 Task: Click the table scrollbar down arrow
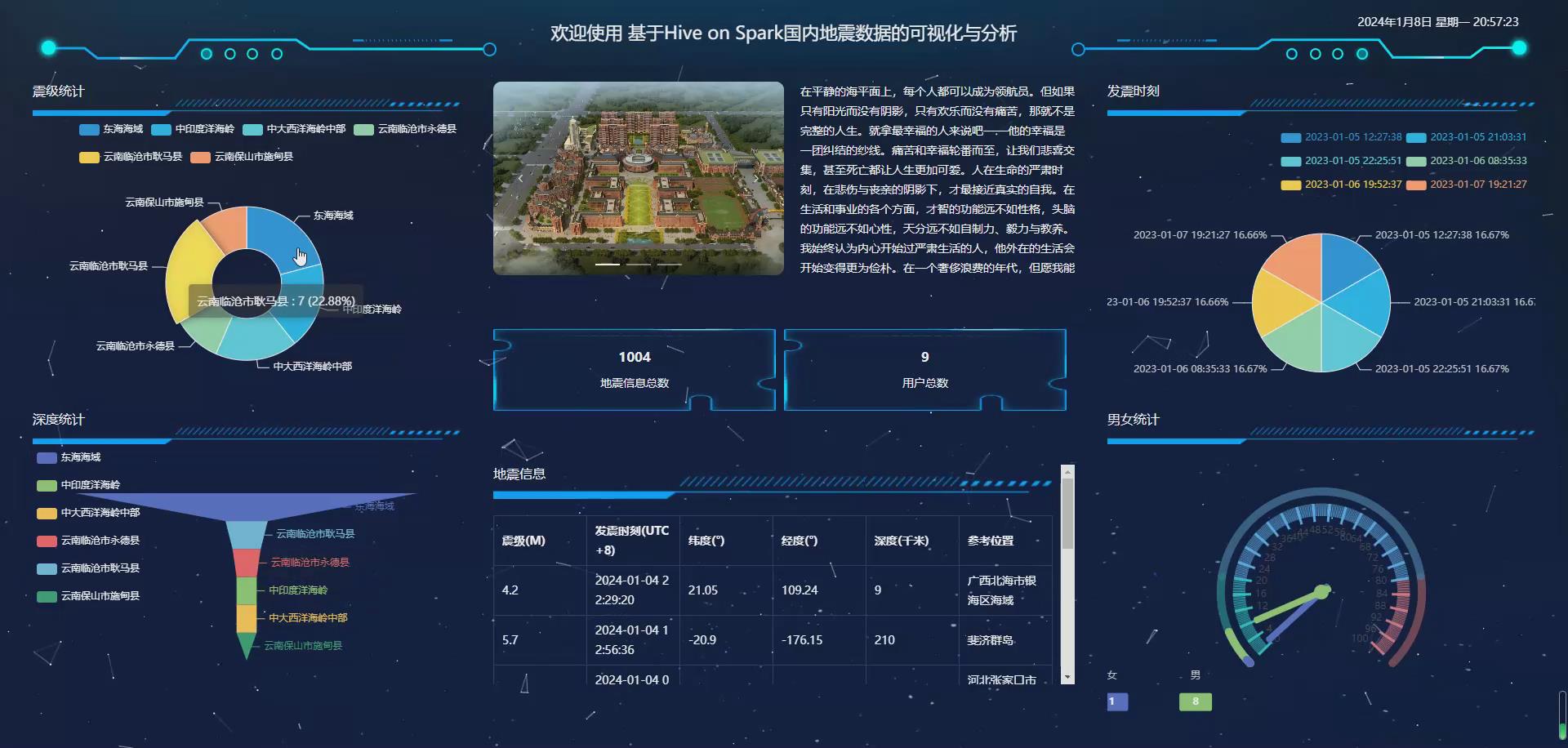coord(1067,677)
